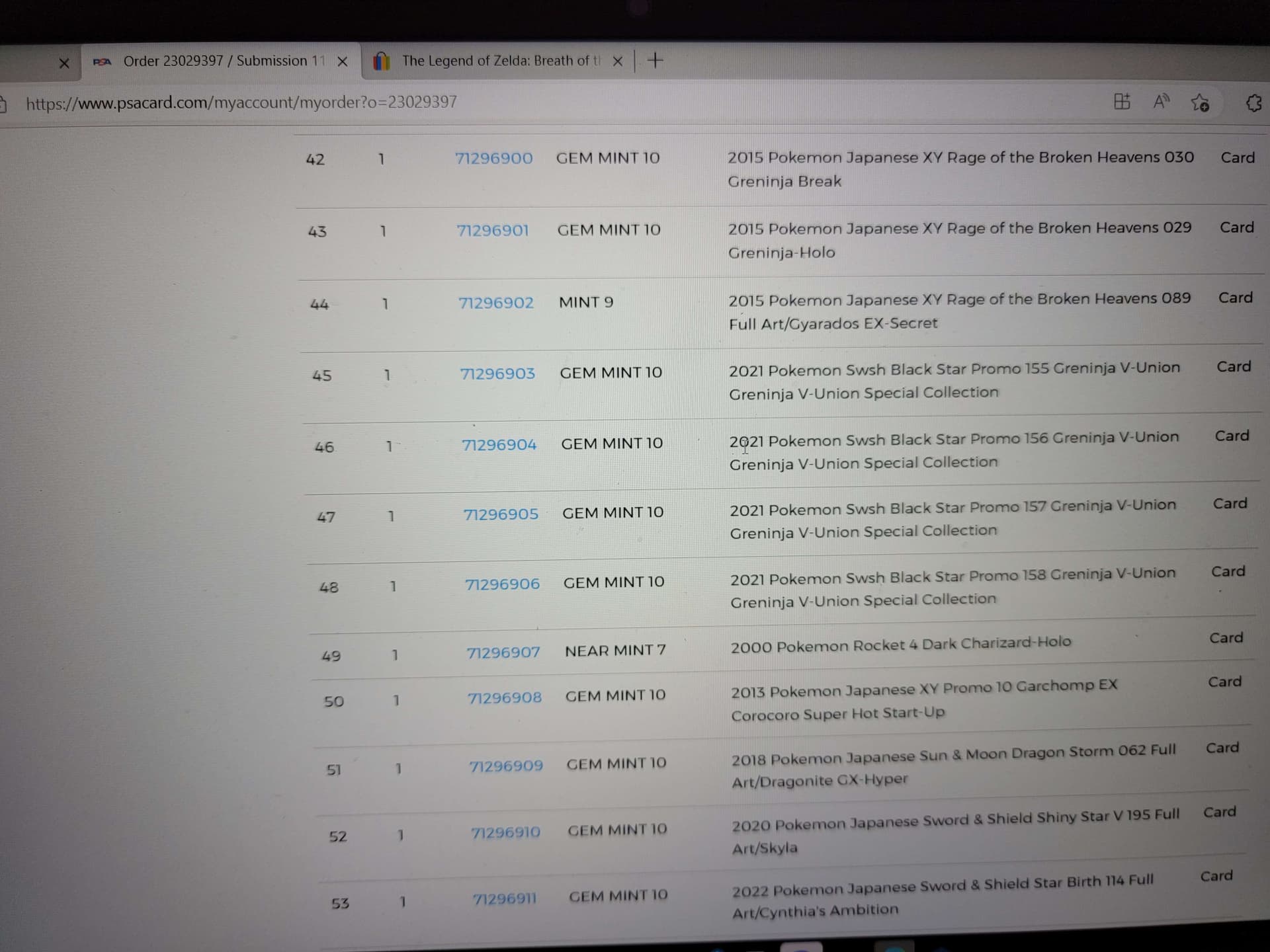The image size is (1270, 952).
Task: Open the browser Extensions puzzle icon
Action: (x=1253, y=103)
